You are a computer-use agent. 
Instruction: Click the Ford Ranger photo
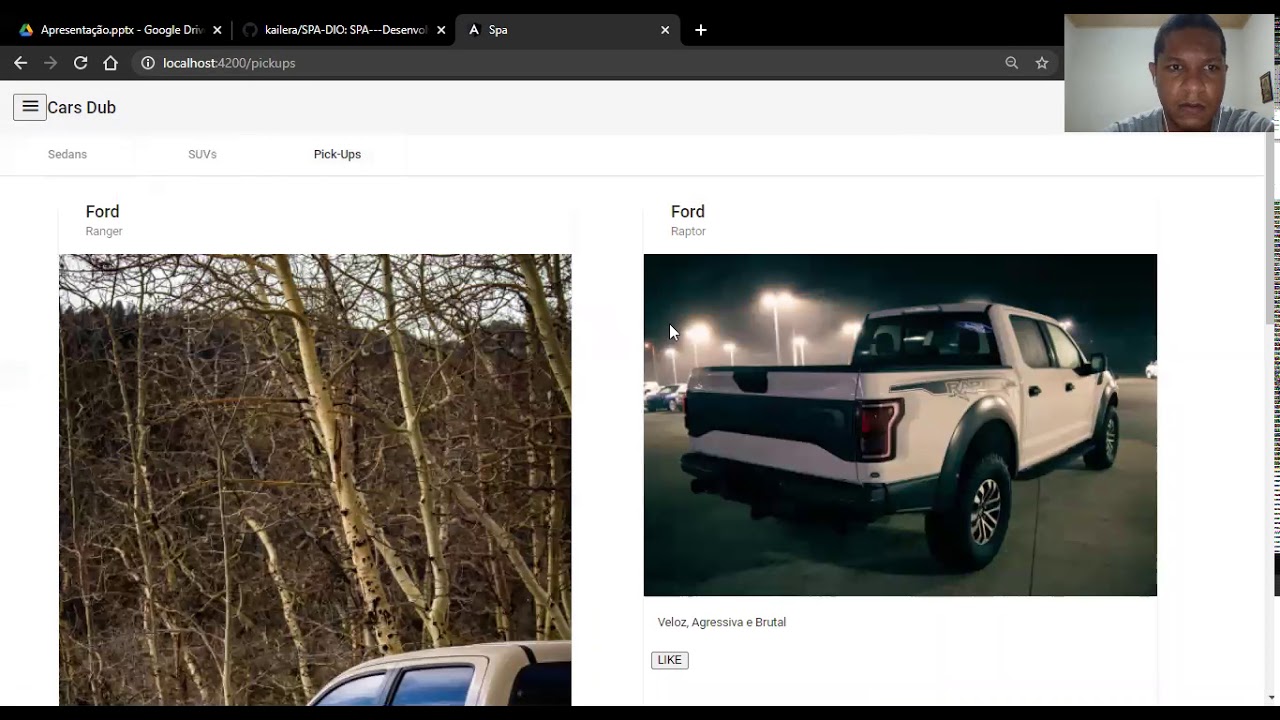(x=315, y=480)
